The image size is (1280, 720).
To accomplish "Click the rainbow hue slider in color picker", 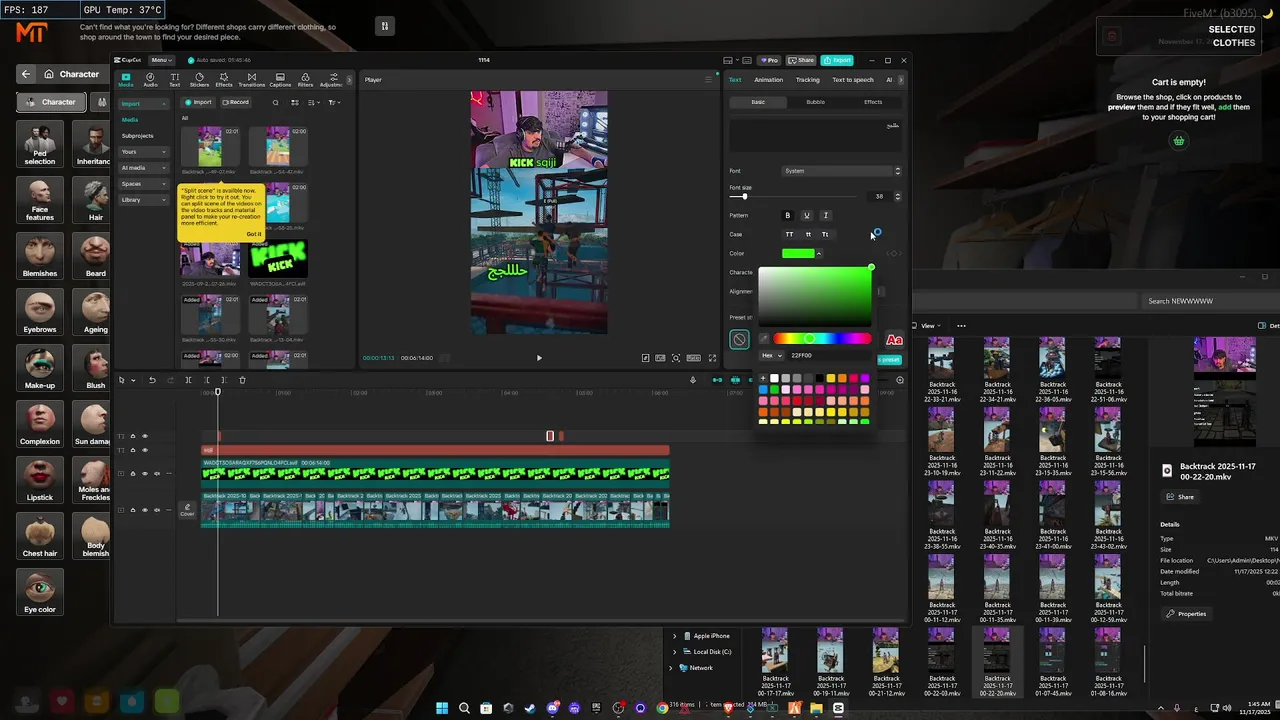I will (x=822, y=339).
